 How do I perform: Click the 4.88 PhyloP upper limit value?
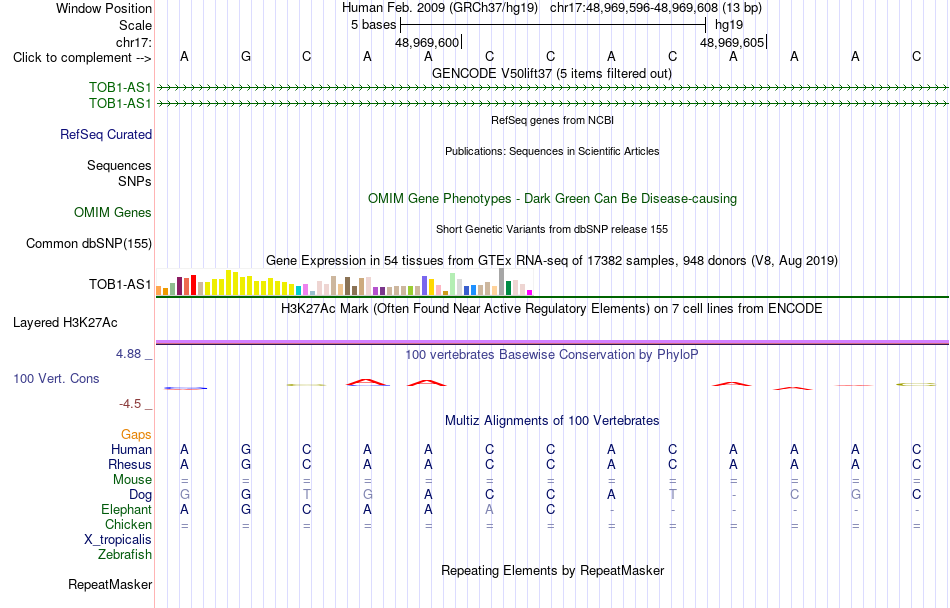click(128, 354)
